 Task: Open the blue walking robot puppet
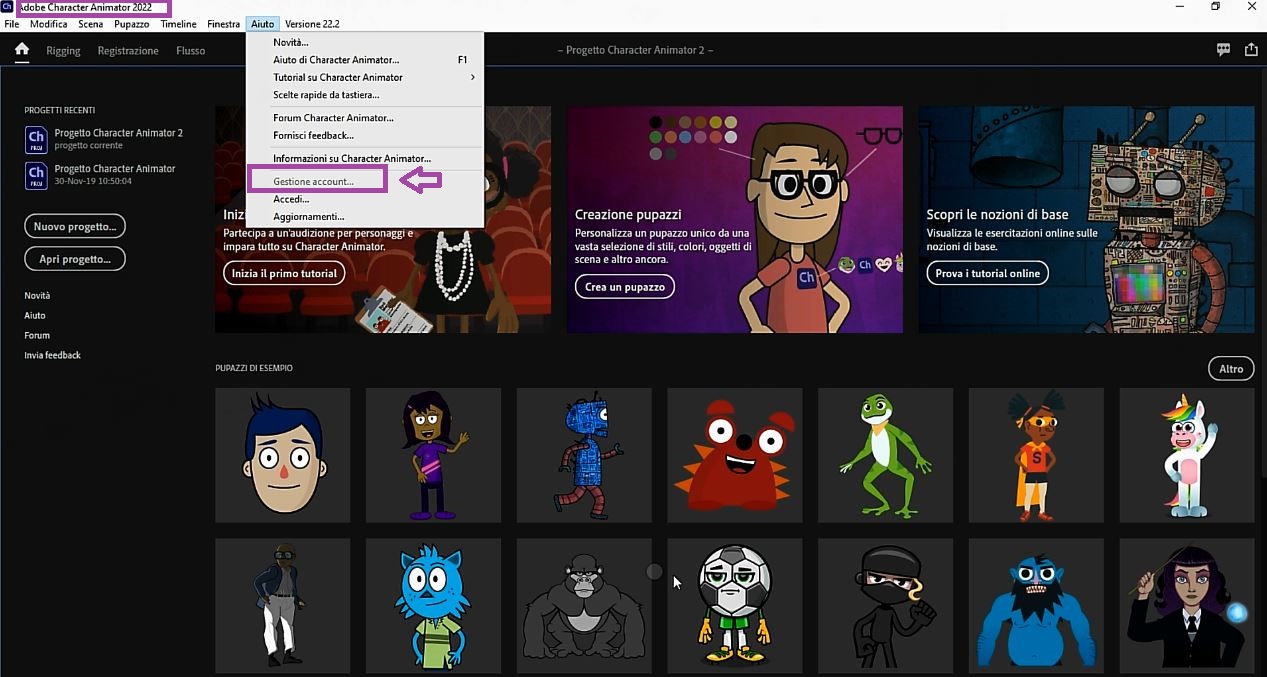point(584,455)
